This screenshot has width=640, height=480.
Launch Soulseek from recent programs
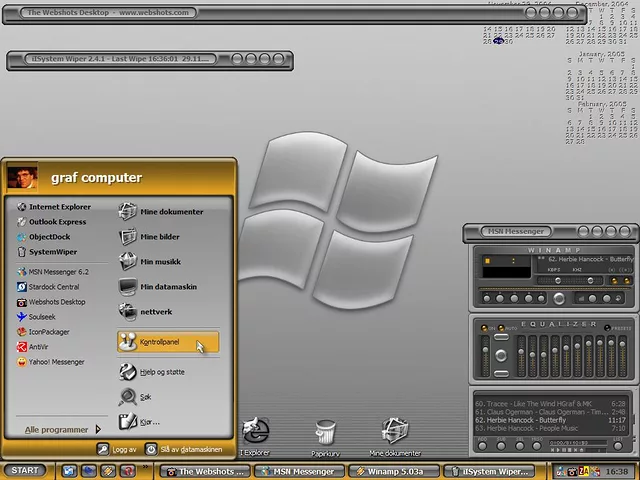pos(36,317)
